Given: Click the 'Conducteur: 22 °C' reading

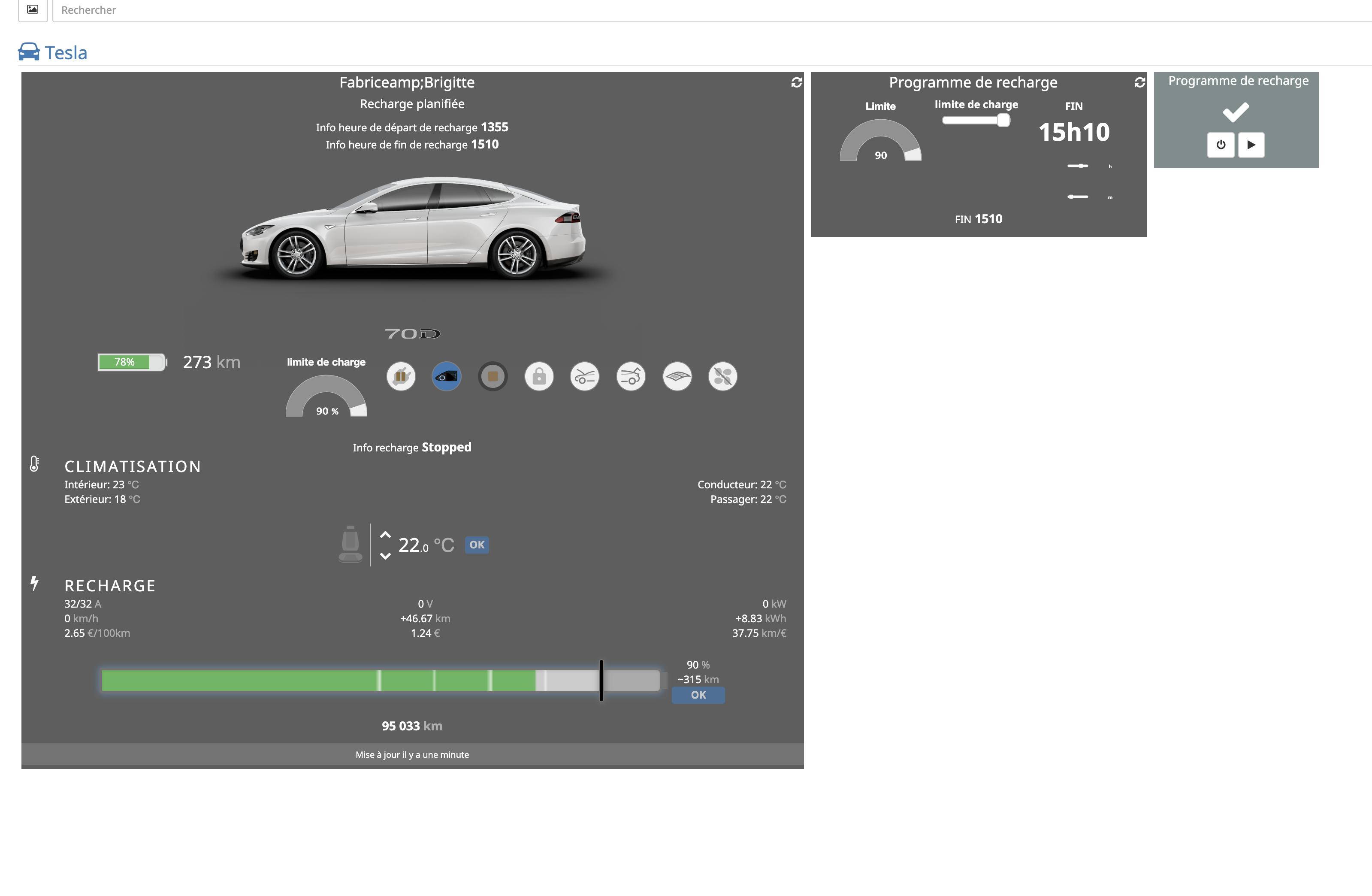Looking at the screenshot, I should pyautogui.click(x=742, y=484).
